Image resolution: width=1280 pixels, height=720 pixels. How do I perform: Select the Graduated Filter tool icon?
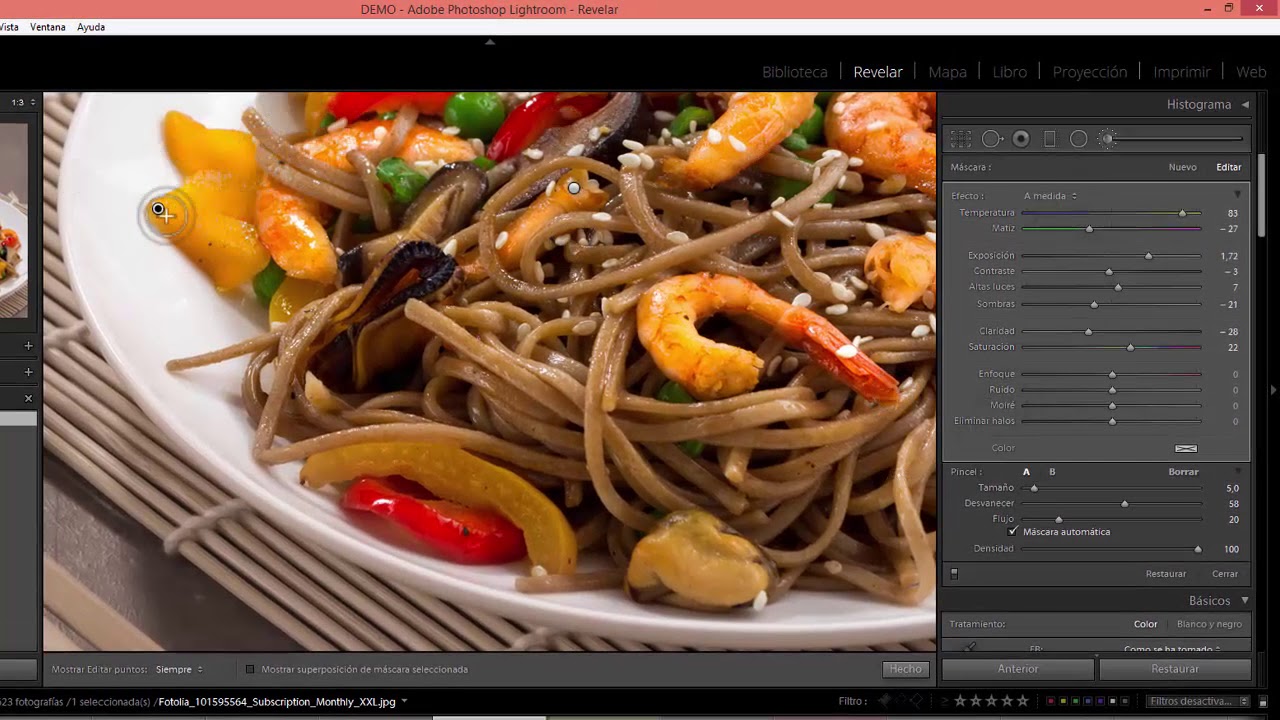1050,139
